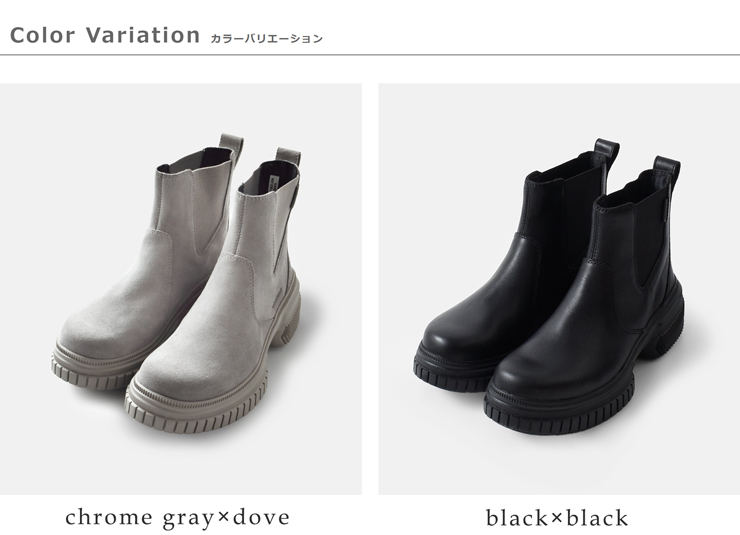Click the horizontal divider under heading
Image resolution: width=740 pixels, height=535 pixels.
[370, 55]
